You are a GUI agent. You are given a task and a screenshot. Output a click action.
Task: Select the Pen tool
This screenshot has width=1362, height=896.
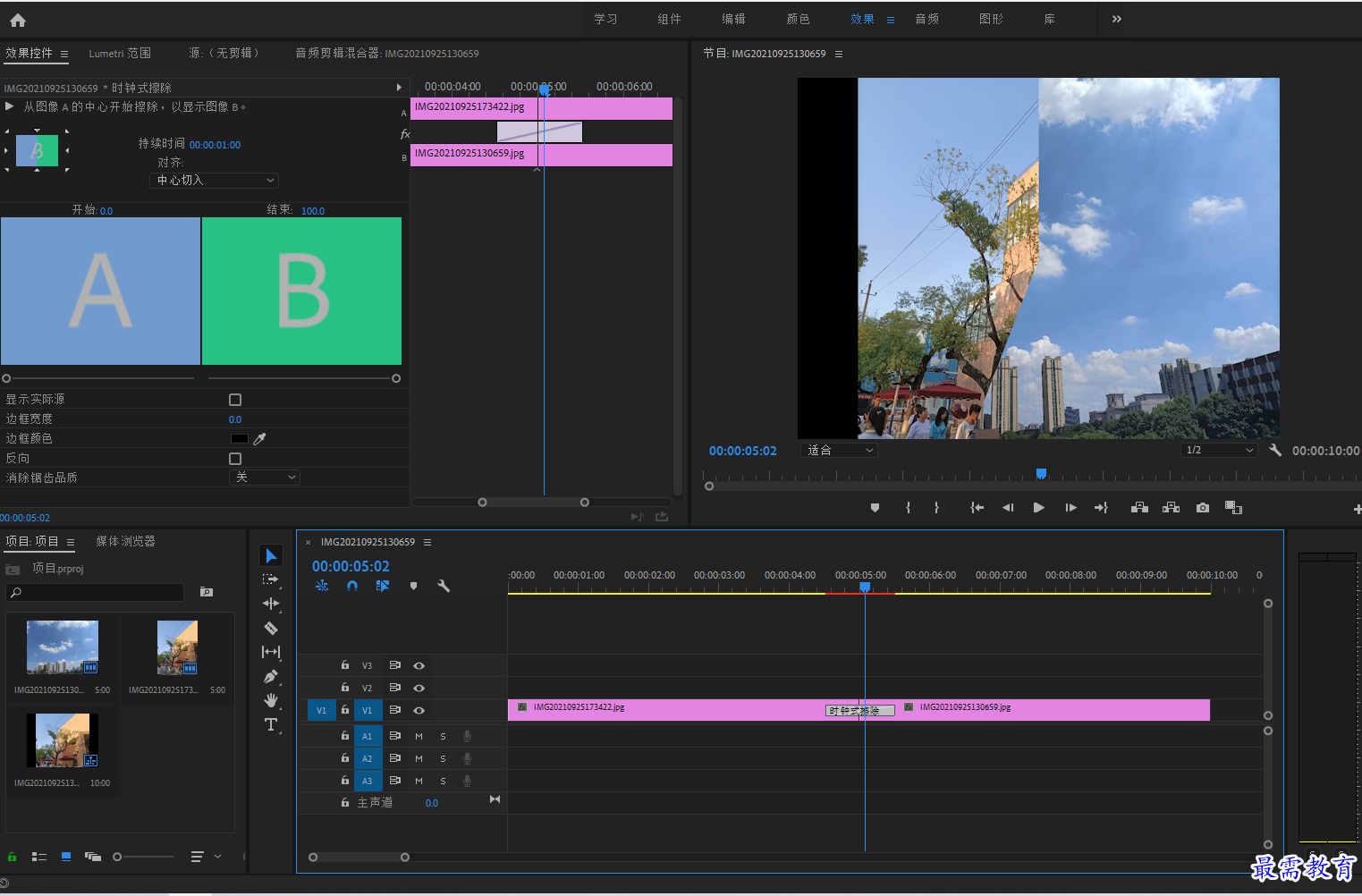click(x=271, y=677)
